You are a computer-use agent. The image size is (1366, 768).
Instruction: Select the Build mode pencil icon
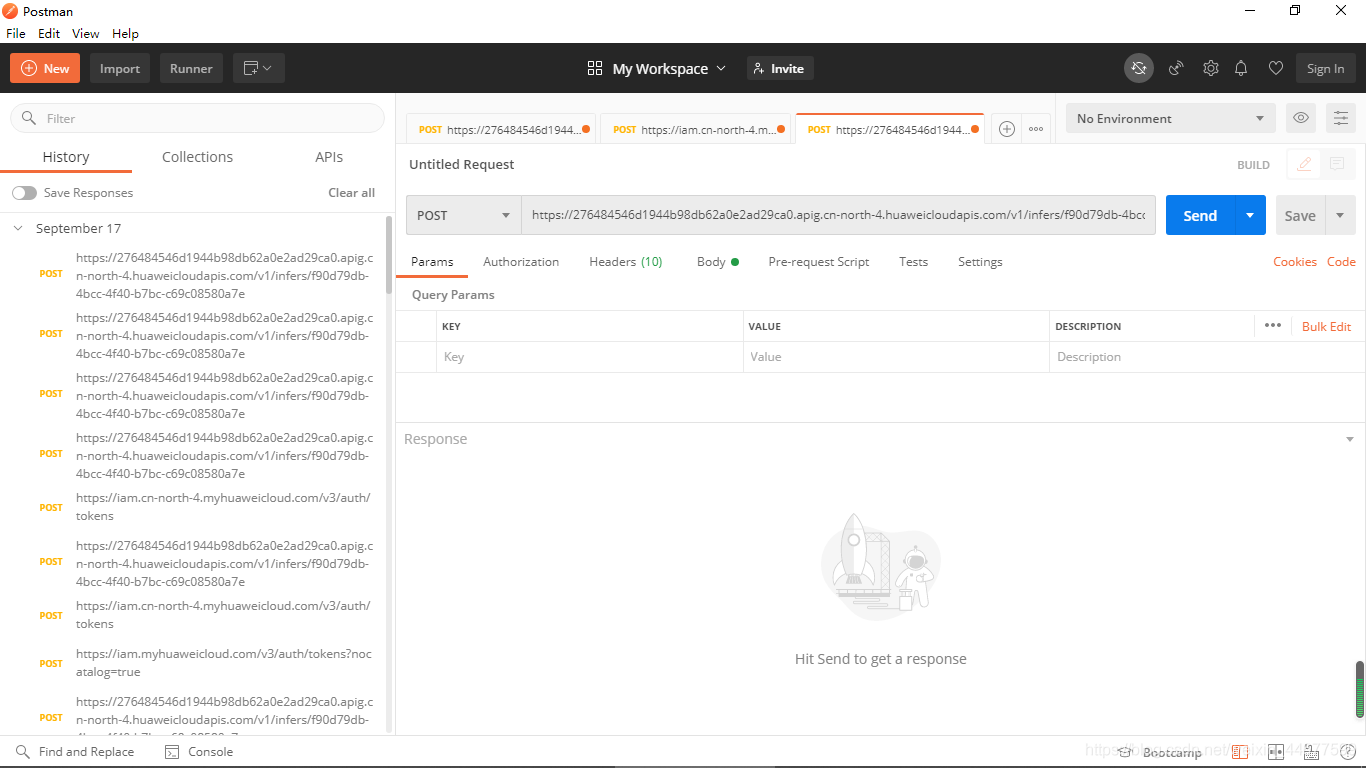[1304, 165]
